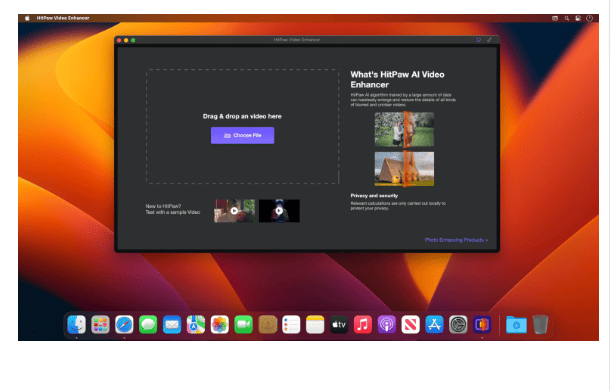Click the "Privacy and security" heading

[374, 196]
